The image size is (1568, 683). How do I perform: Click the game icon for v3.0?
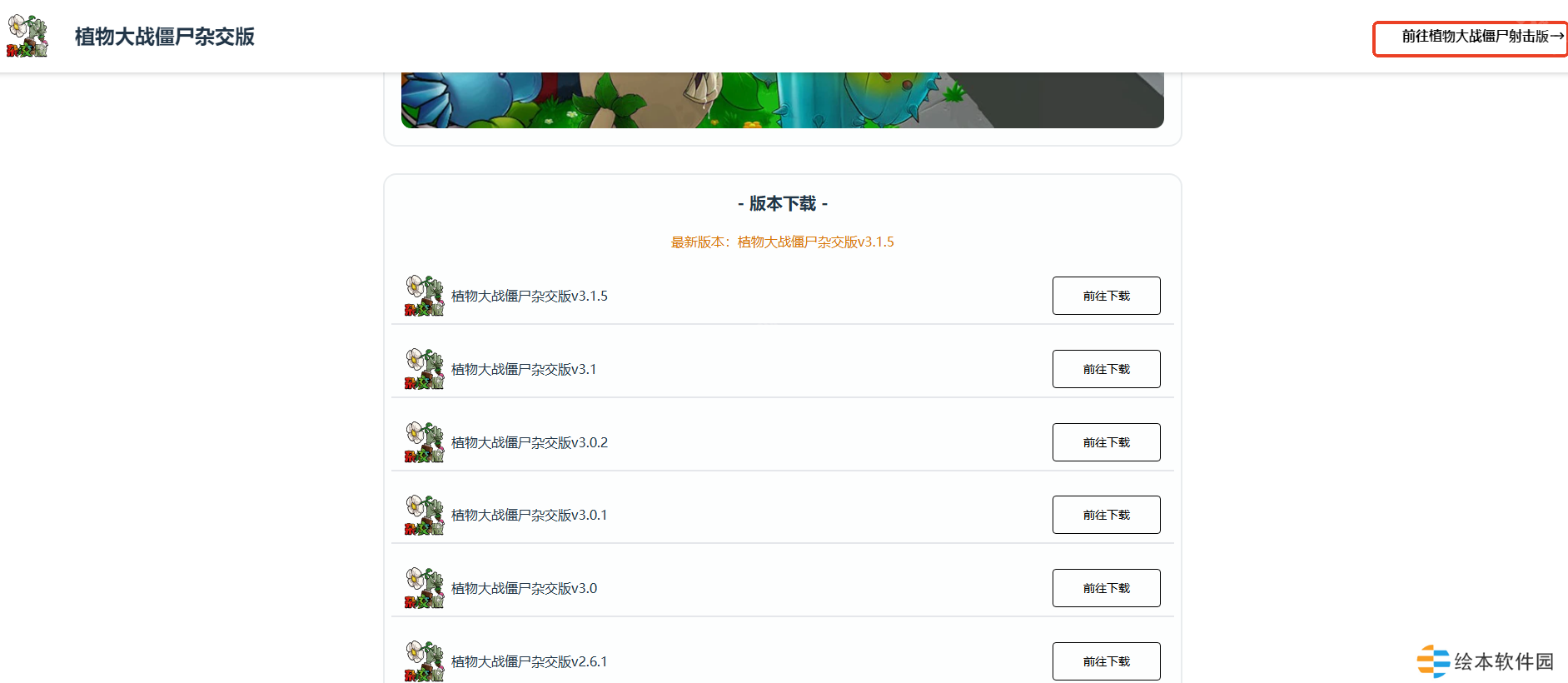(425, 588)
